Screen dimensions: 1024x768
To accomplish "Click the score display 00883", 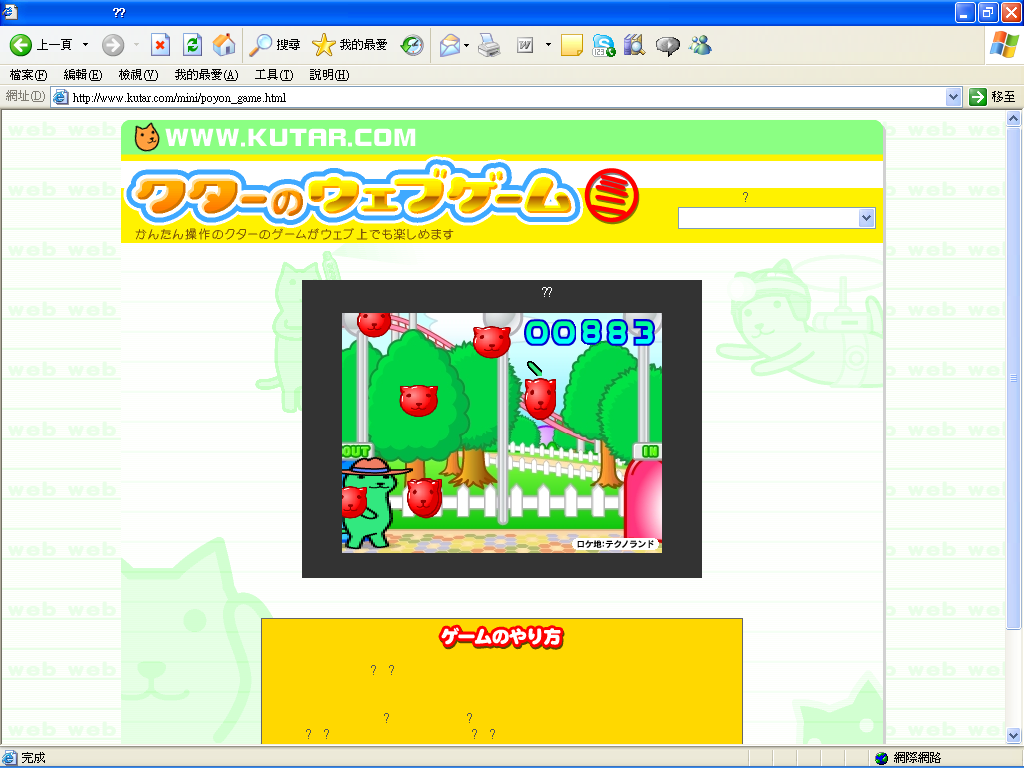I will pyautogui.click(x=590, y=332).
